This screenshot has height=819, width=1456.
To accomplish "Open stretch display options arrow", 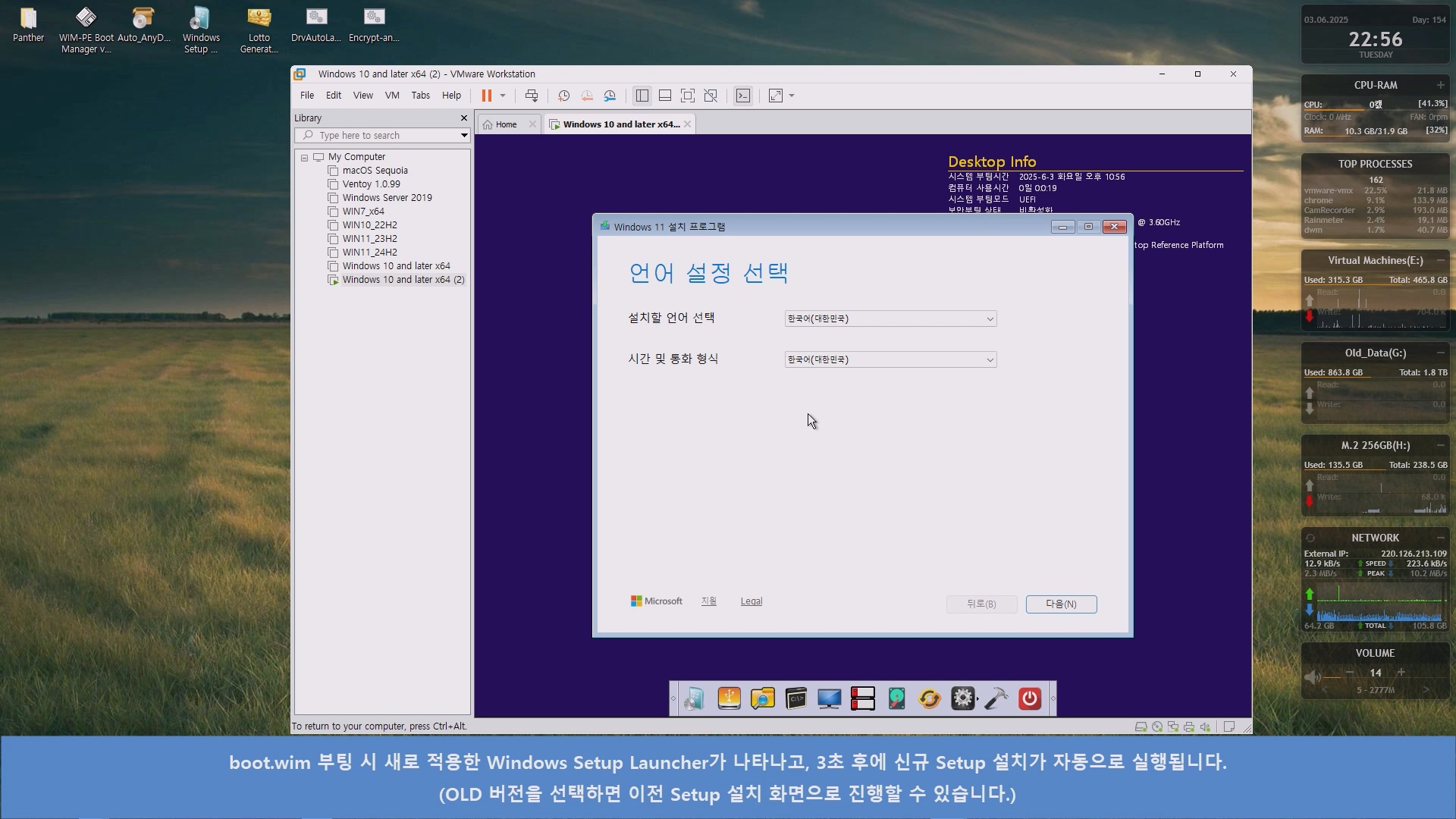I will [x=792, y=96].
